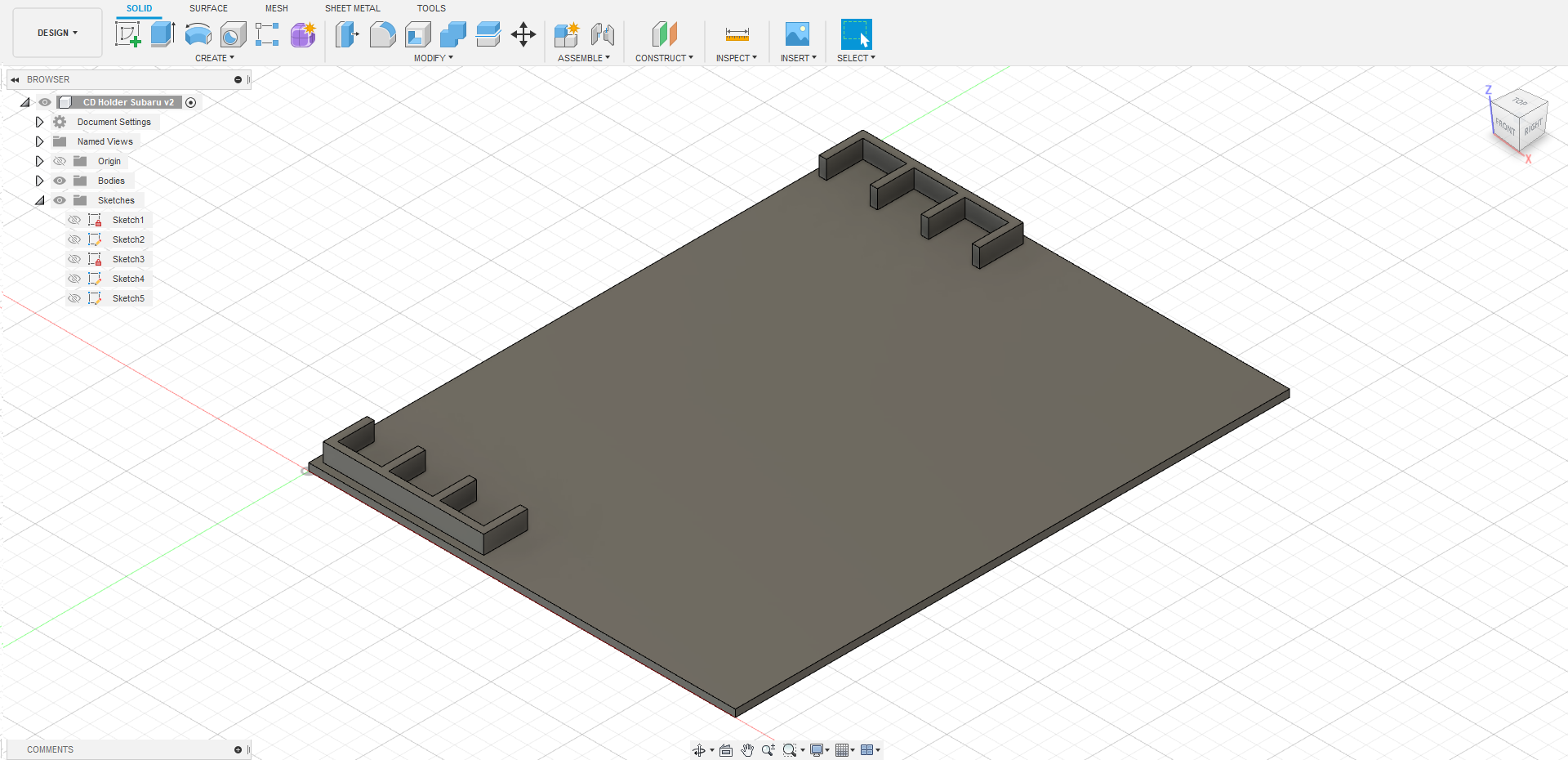Image resolution: width=1568 pixels, height=760 pixels.
Task: Click the FRONT face of the ViewCube
Action: click(1505, 126)
